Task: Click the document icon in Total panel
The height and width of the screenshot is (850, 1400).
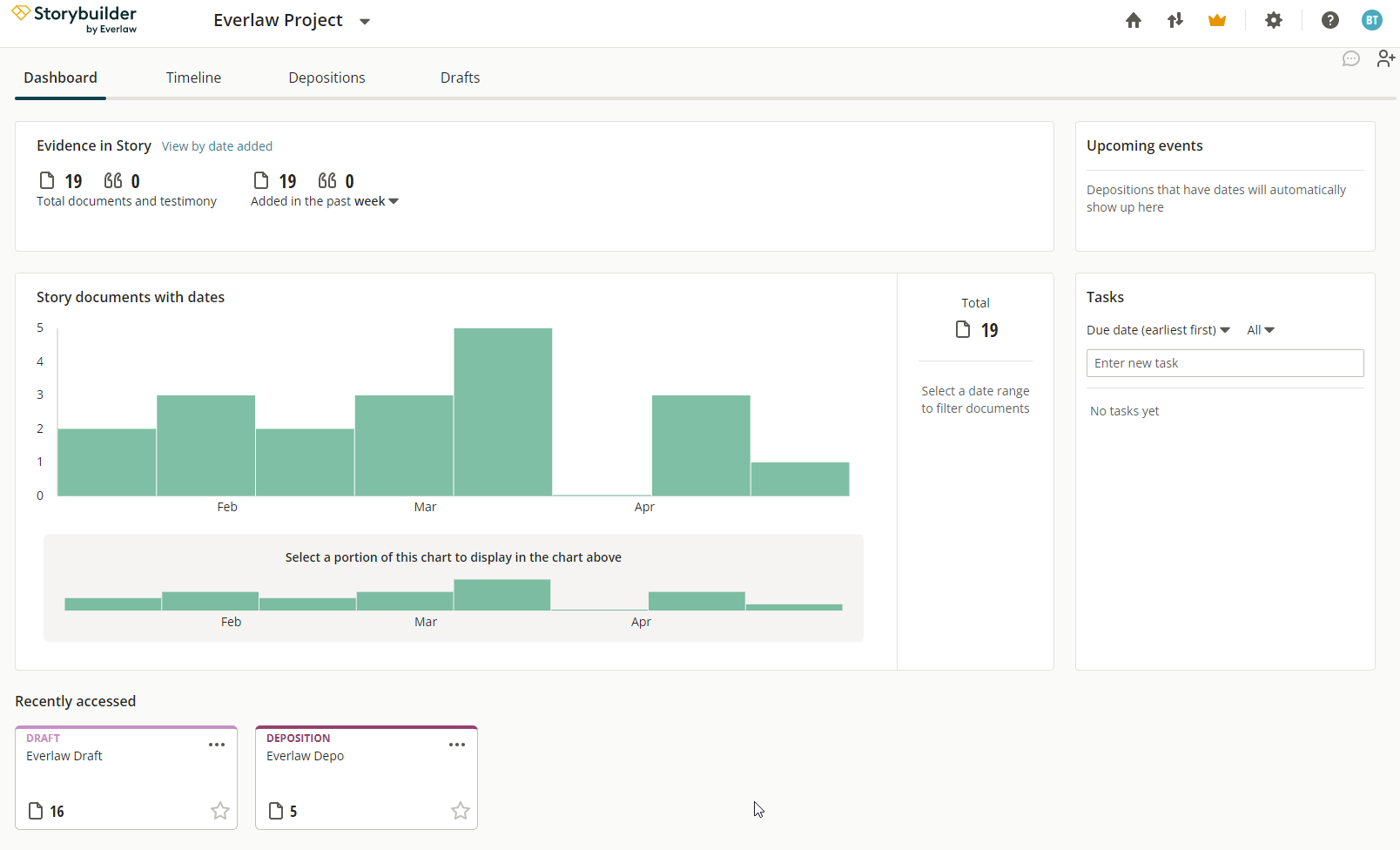Action: click(963, 329)
